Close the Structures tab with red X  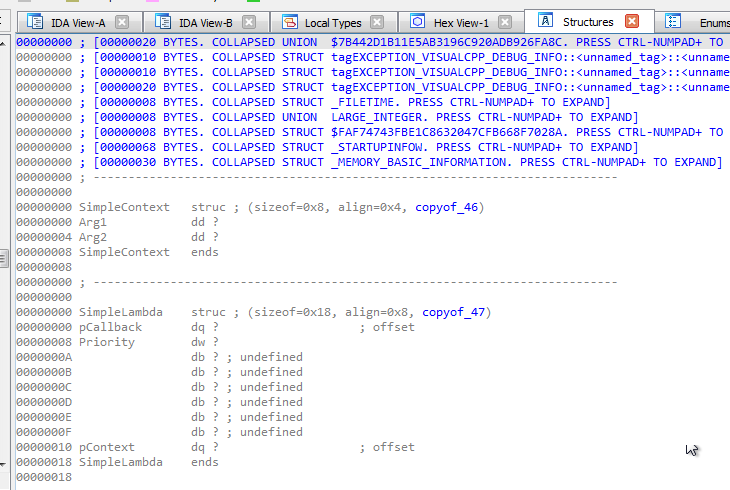(632, 21)
